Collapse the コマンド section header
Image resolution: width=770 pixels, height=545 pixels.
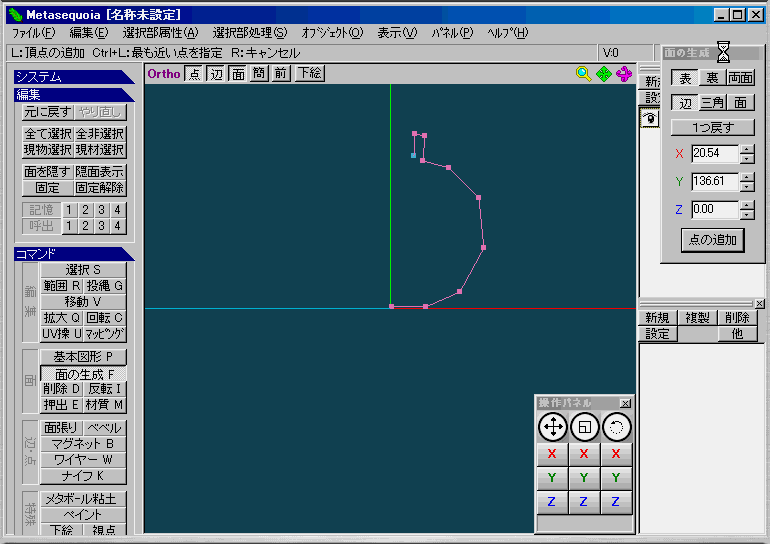74,254
